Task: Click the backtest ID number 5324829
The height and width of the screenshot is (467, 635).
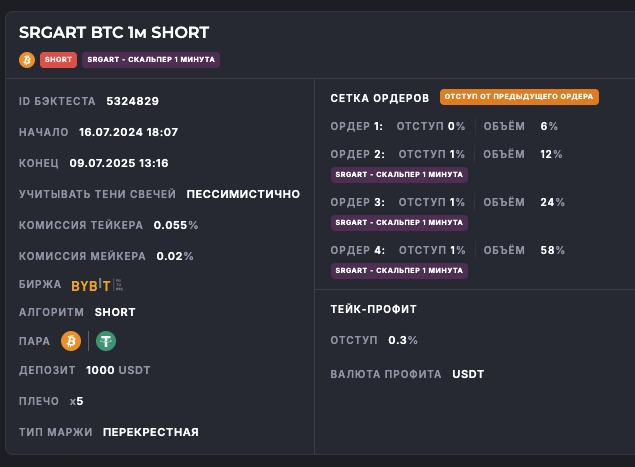Action: point(132,101)
